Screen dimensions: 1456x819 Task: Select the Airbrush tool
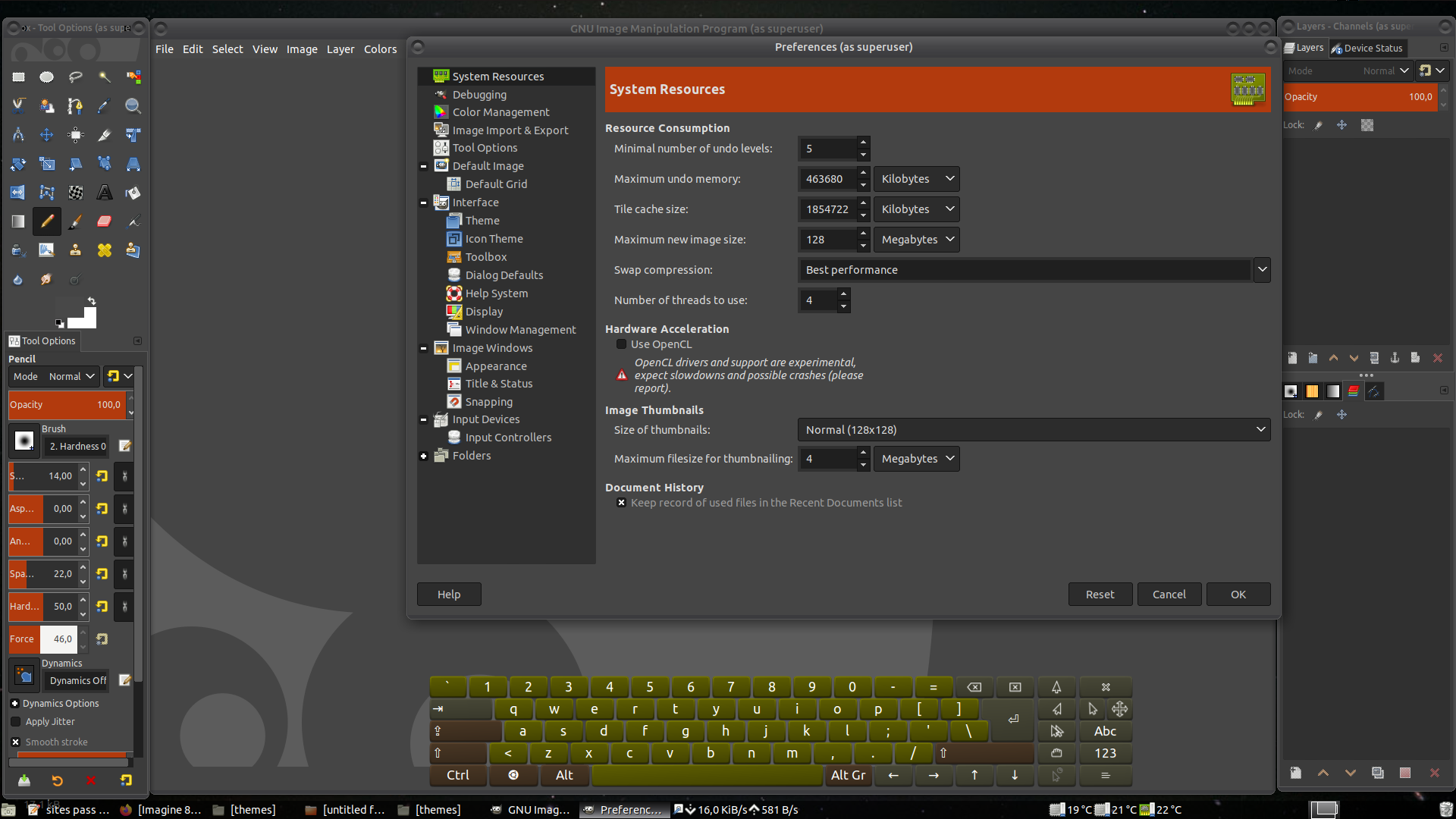click(133, 221)
